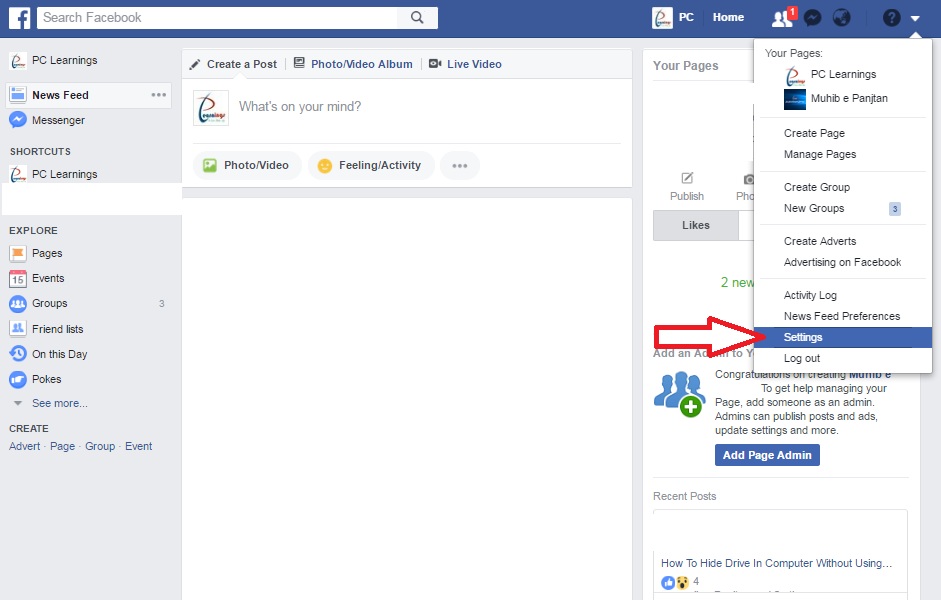Click the search magnifier button
The height and width of the screenshot is (600, 941).
pos(417,17)
